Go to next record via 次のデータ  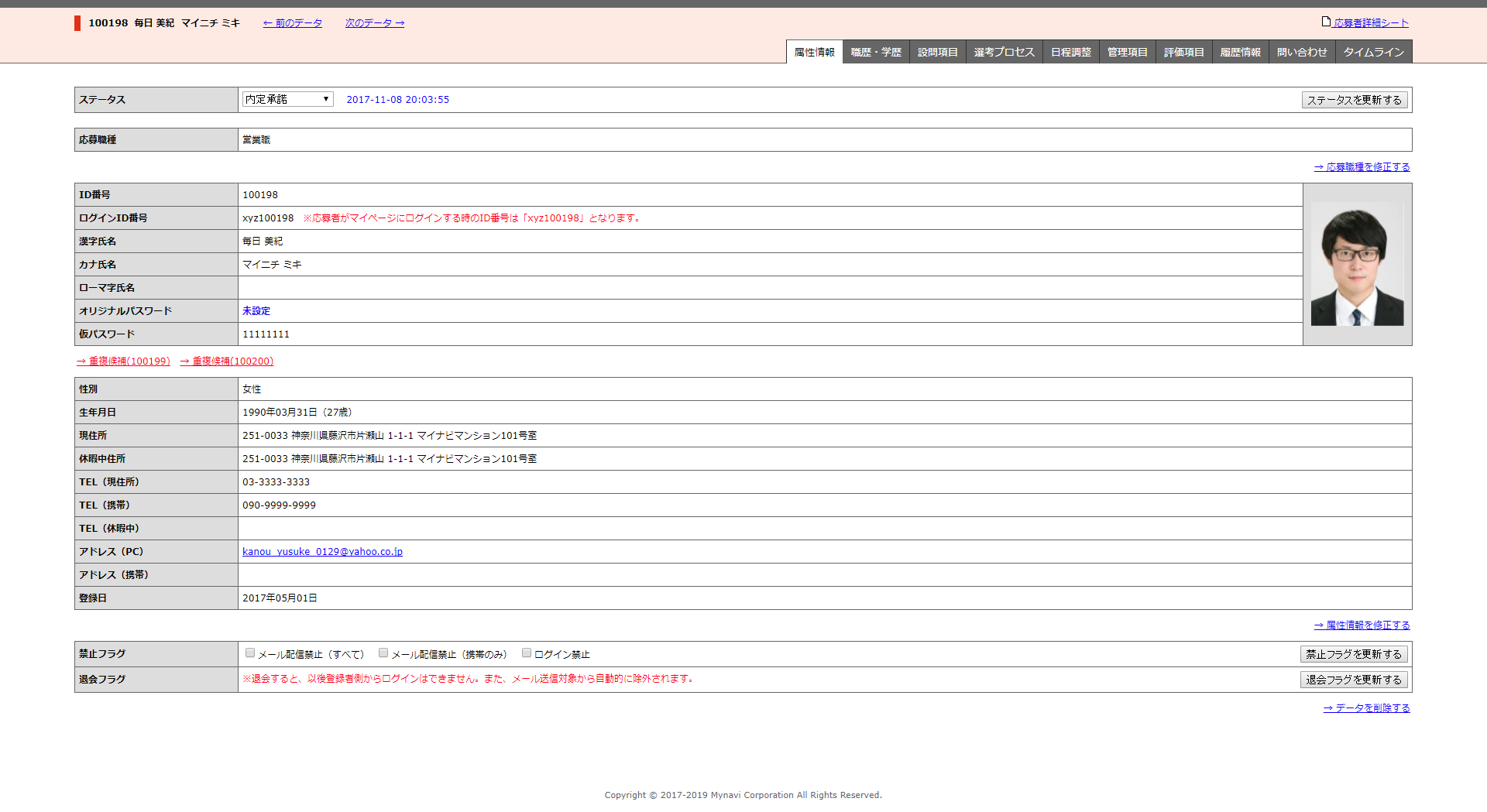(375, 23)
